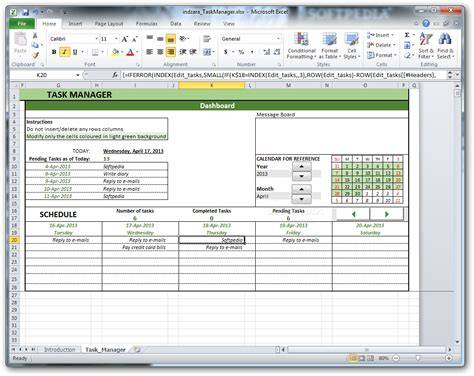Center text horizontally
Viewport: 474px width, 376px height.
(x=160, y=52)
